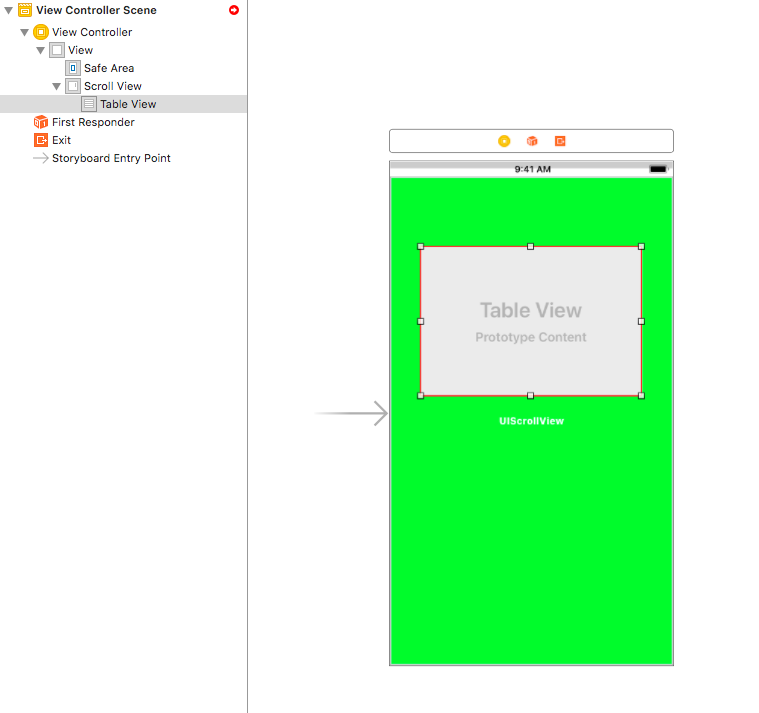Screen dimensions: 759x713
Task: Select the Scroll View row in outline
Action: 112,86
